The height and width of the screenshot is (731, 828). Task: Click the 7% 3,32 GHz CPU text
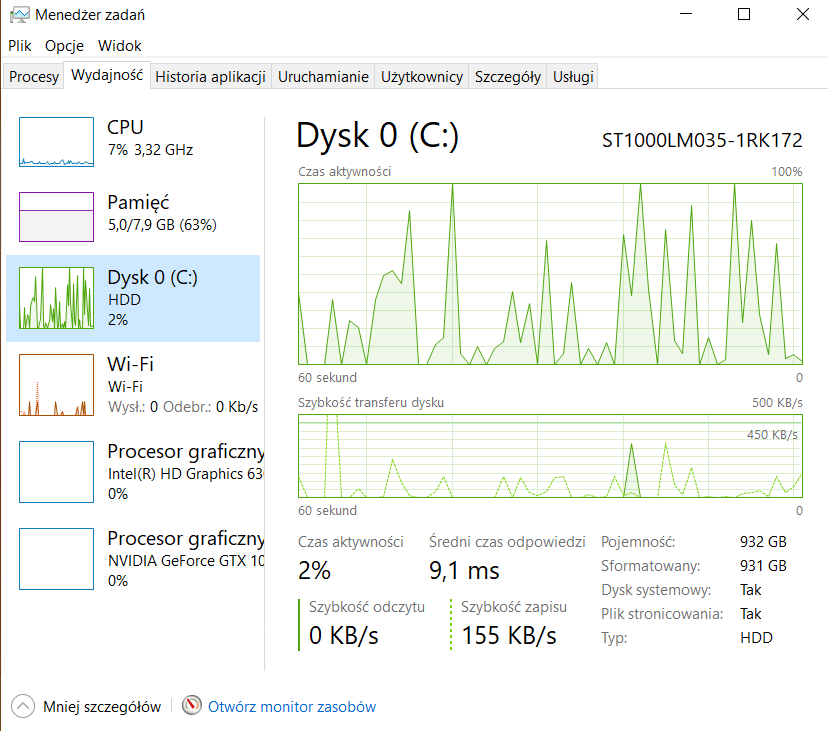[150, 150]
